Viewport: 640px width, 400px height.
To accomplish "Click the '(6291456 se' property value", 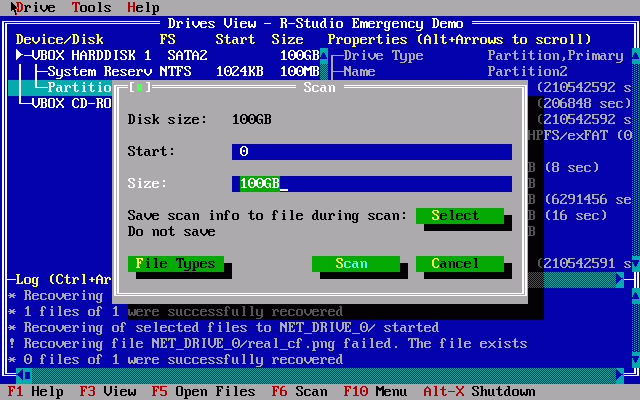I will pos(588,200).
